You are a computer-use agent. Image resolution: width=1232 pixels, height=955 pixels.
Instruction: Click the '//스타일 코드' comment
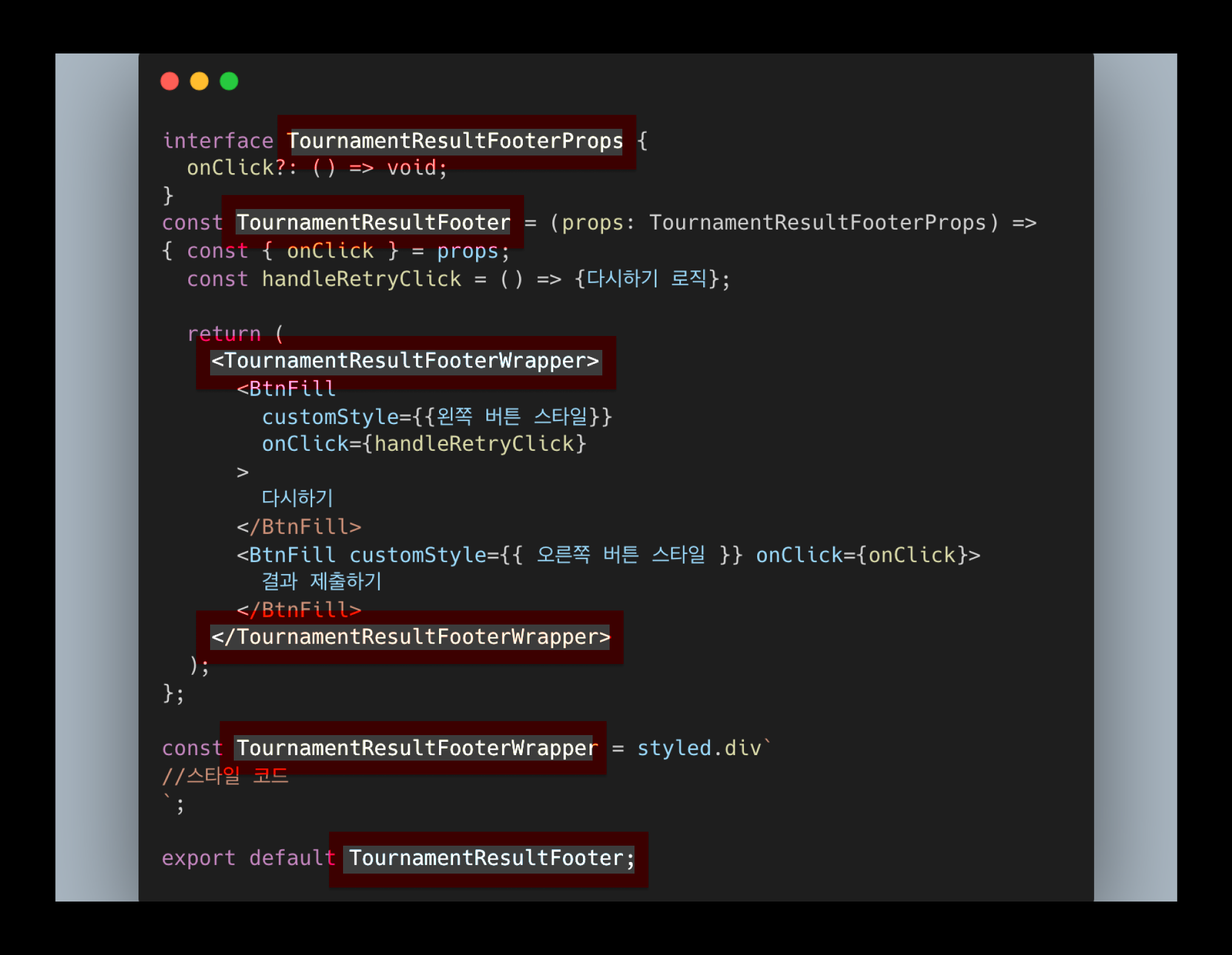coord(225,776)
